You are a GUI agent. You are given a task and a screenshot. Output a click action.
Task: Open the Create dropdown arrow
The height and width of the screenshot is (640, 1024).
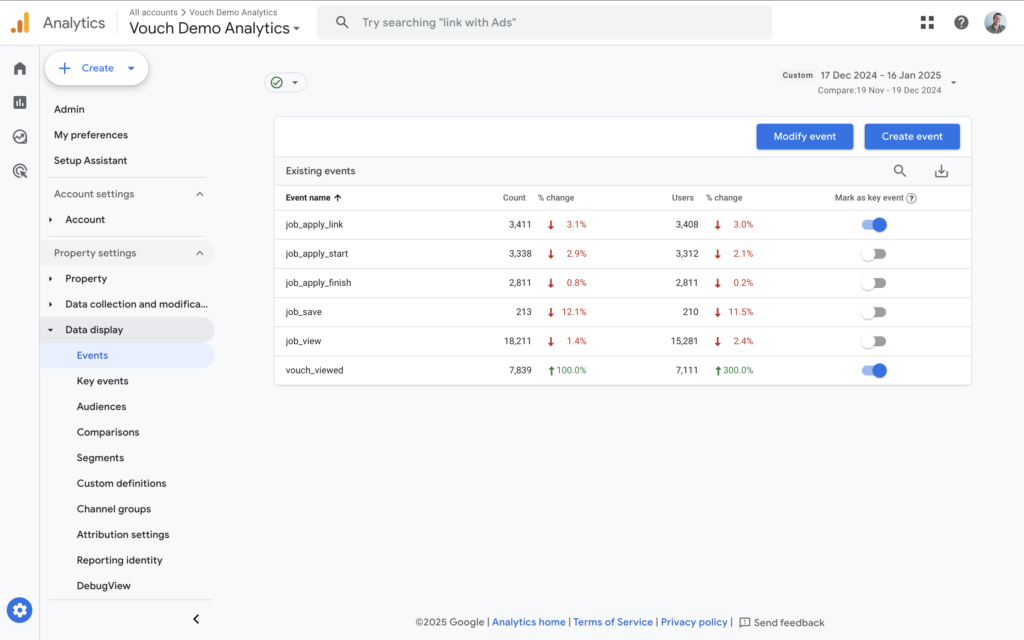[x=131, y=68]
